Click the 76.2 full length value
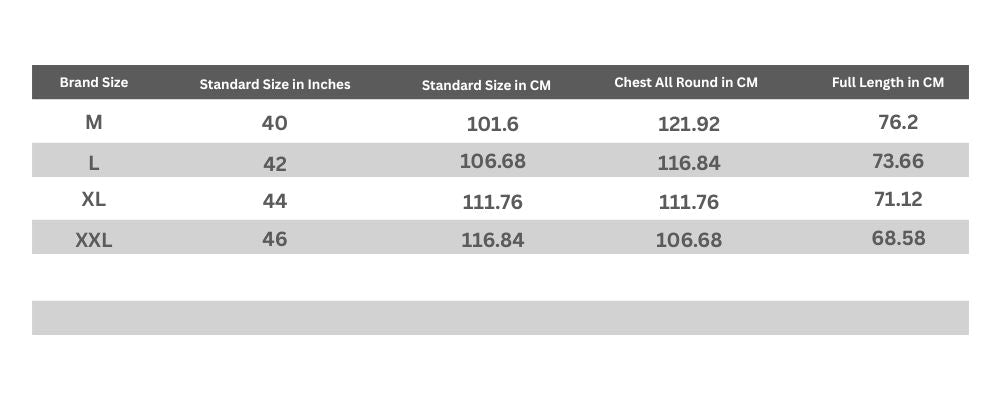Image resolution: width=1000 pixels, height=400 pixels. 897,122
